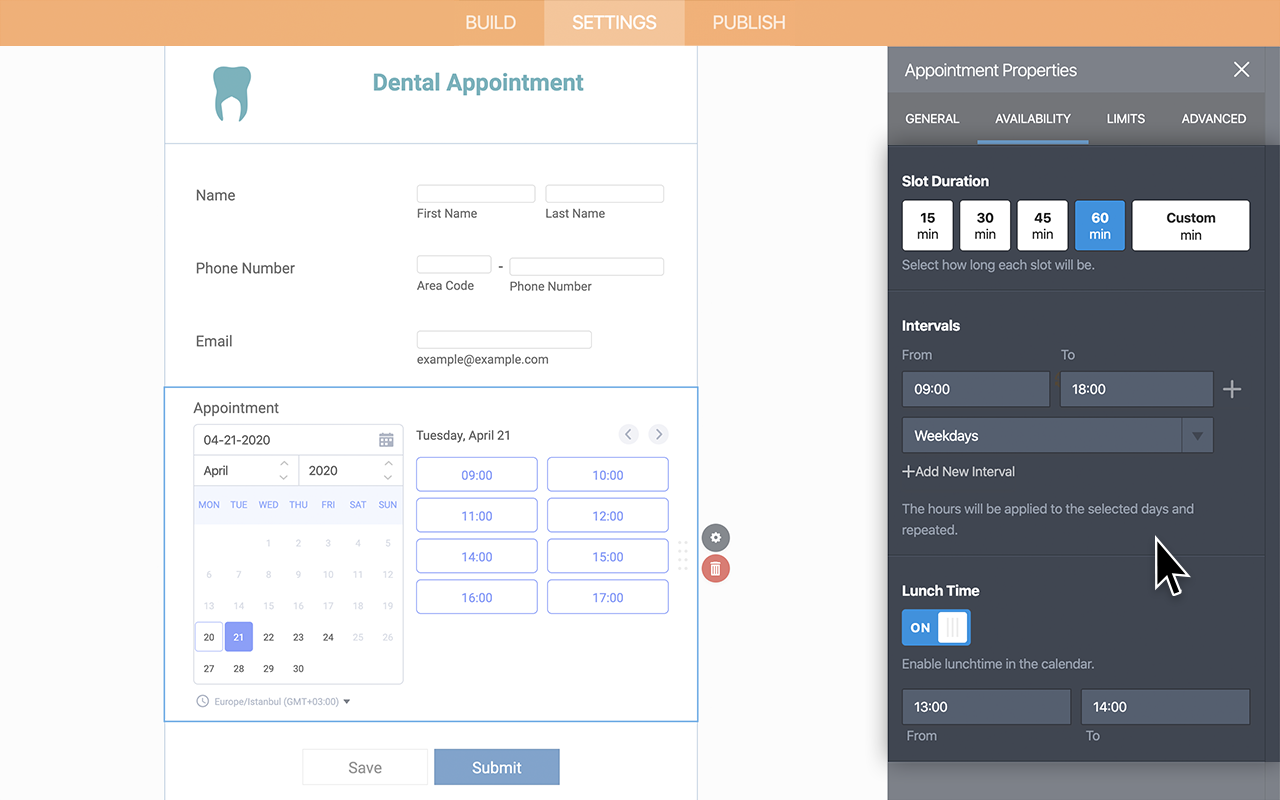Edit the interval From time 09:00
Image resolution: width=1280 pixels, height=800 pixels.
pos(976,389)
